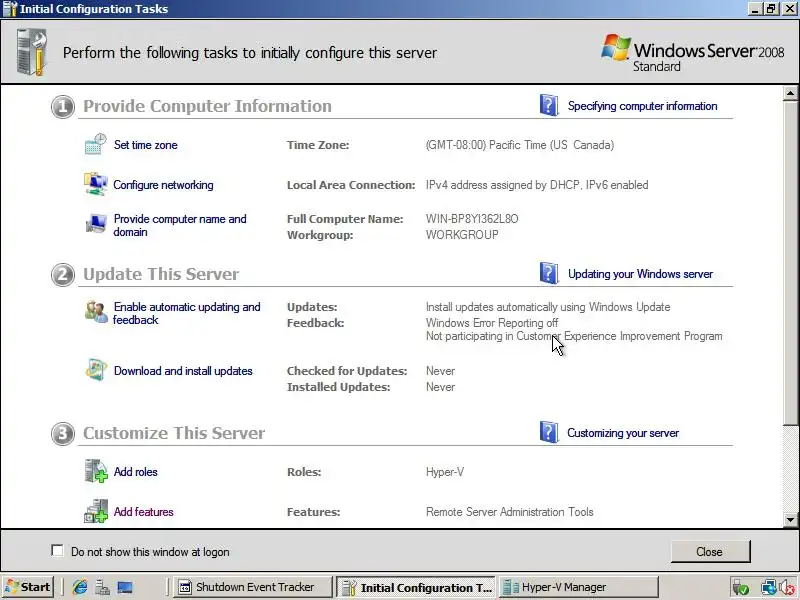This screenshot has width=800, height=600.
Task: Click the computer name and domain icon
Action: (95, 224)
